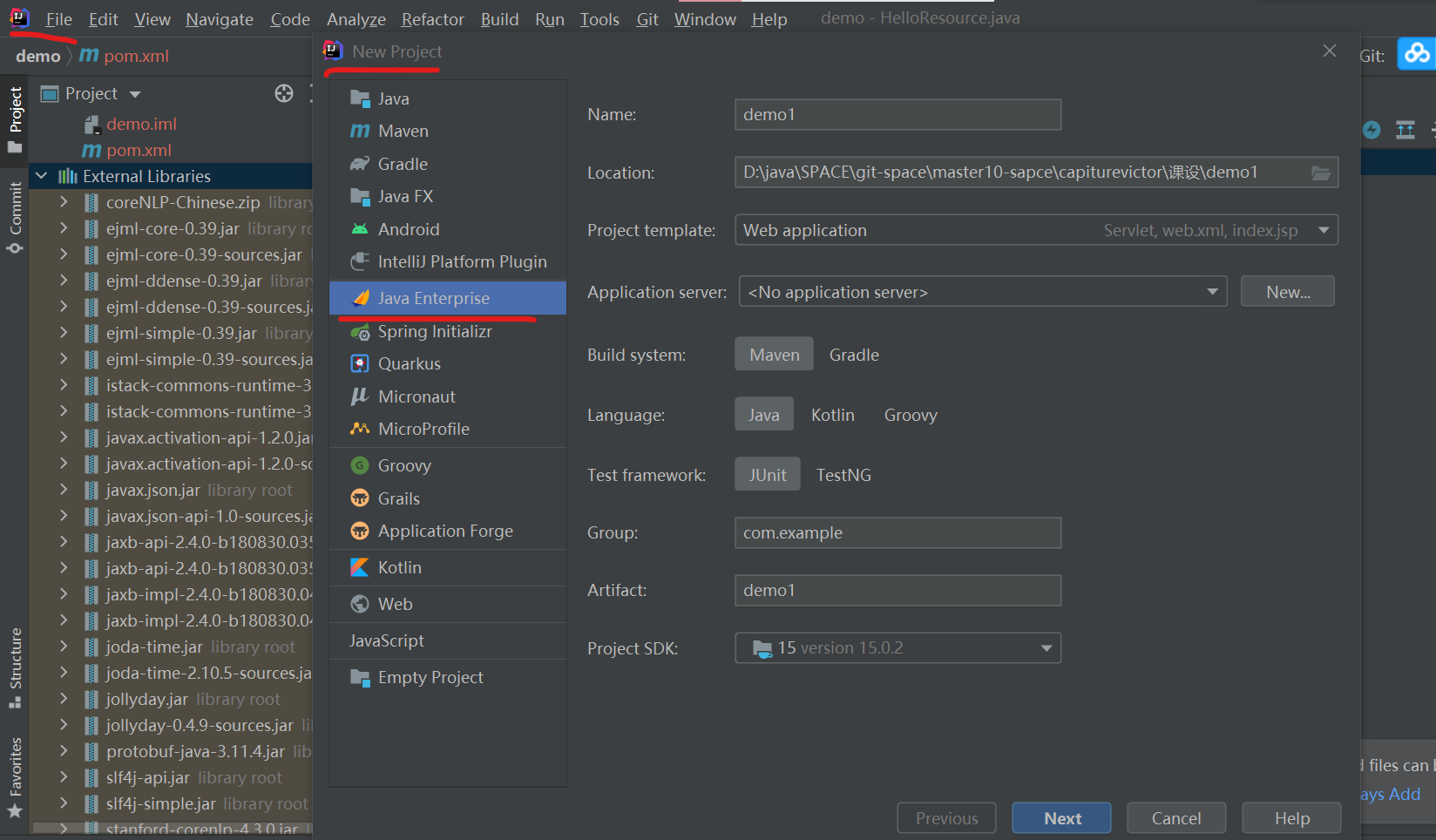Expand the ejml-core-0.39.jar node

64,228
